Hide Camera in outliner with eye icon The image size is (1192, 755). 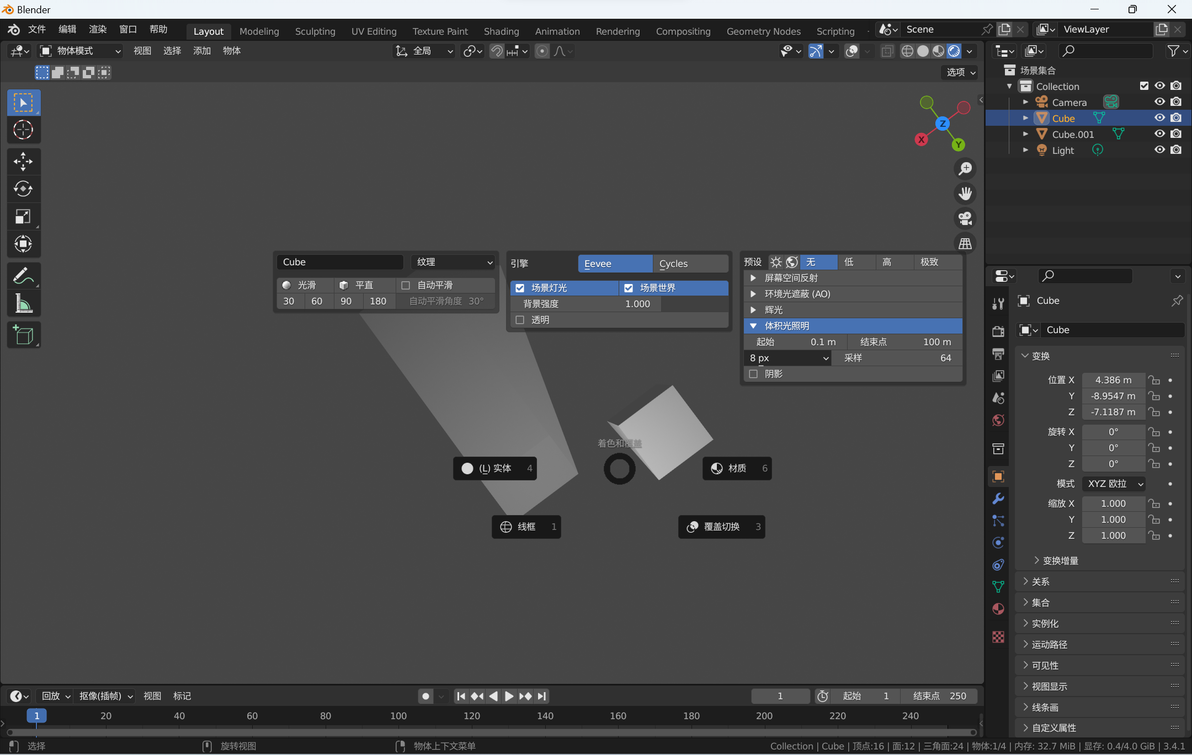point(1159,102)
